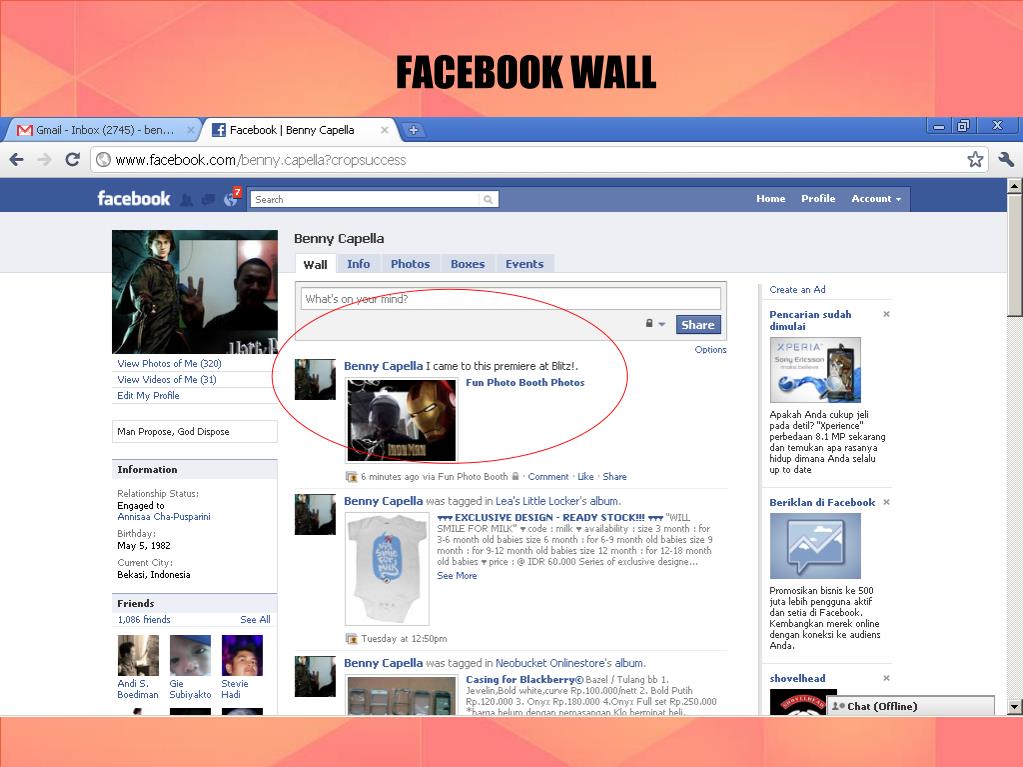Like the Fun Photo Booth post
Screen dimensions: 1023x767
pos(586,477)
